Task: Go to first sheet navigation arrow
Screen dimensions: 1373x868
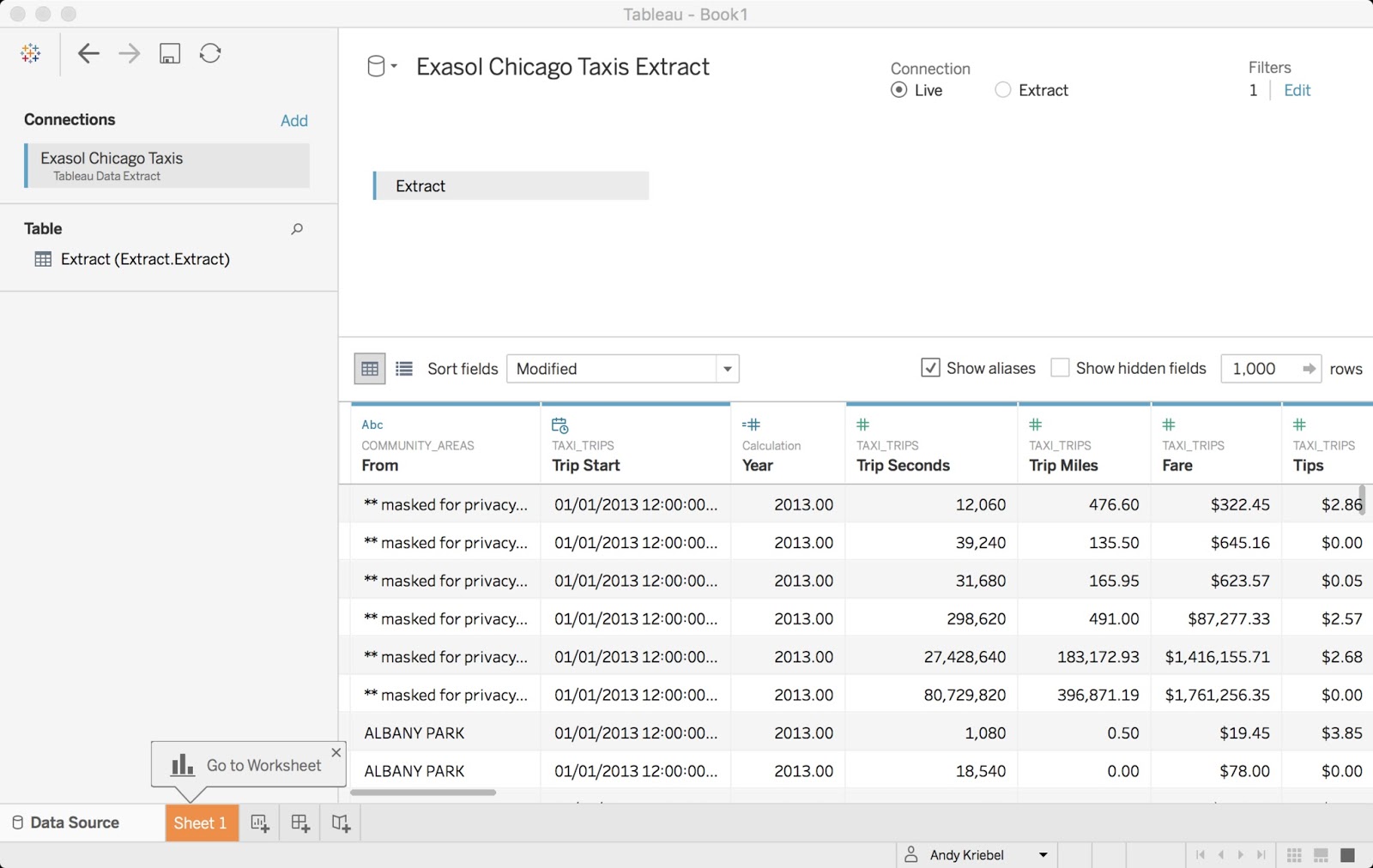Action: coord(1201,855)
